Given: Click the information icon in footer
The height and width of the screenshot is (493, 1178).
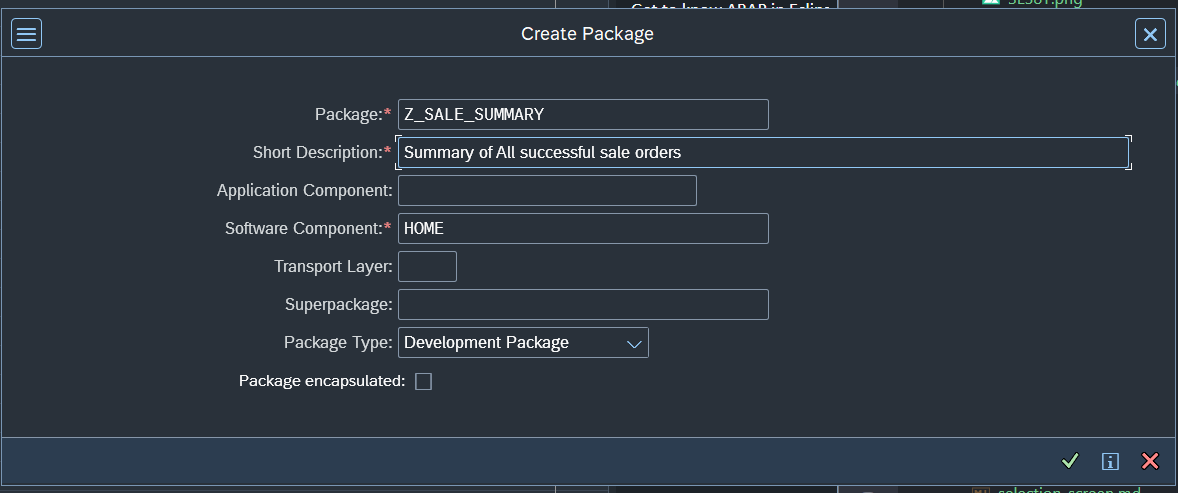Looking at the screenshot, I should click(x=1110, y=461).
